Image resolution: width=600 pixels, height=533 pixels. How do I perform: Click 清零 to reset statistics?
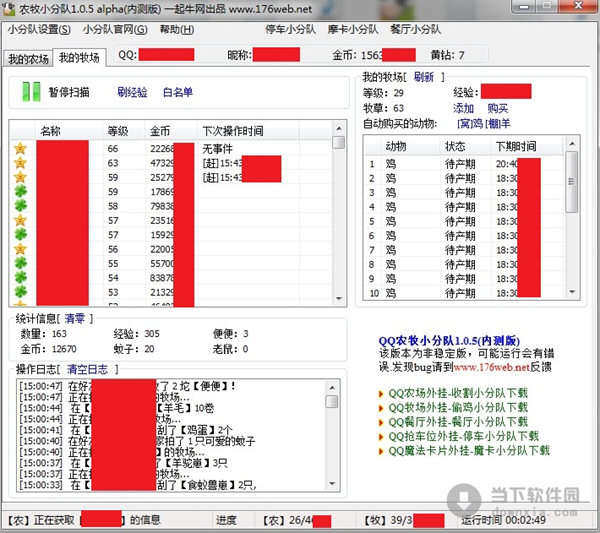coord(76,318)
